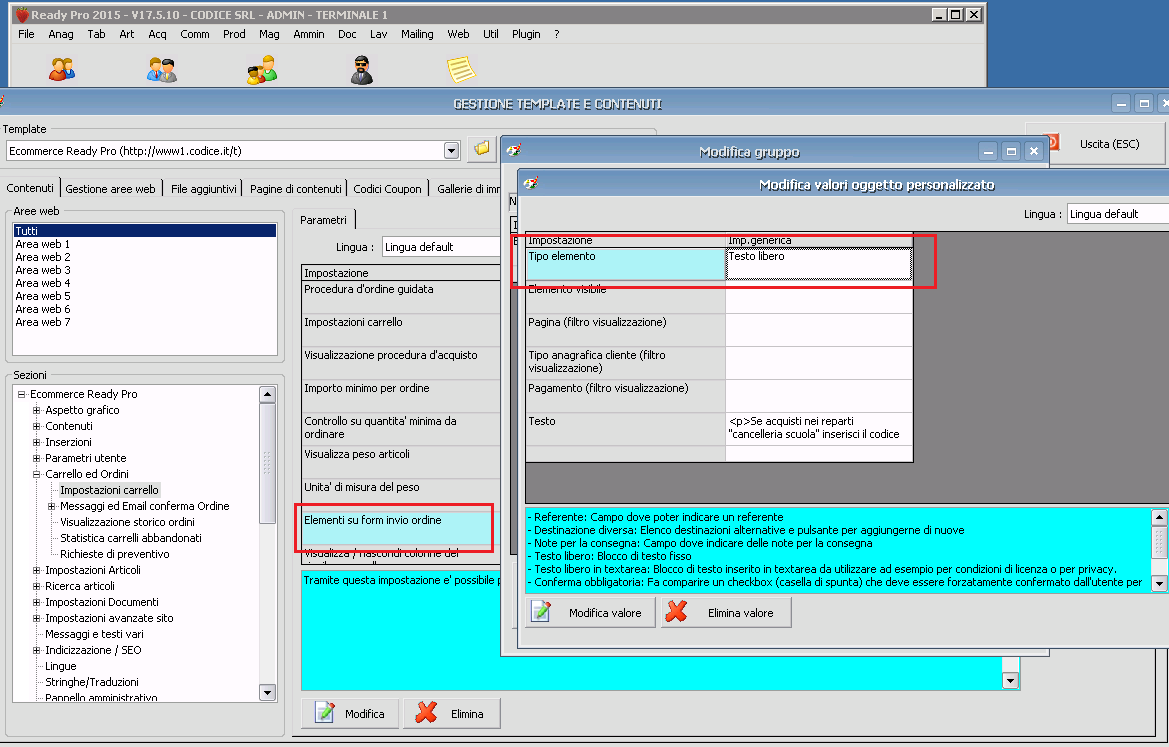Select the Parametri tab

tap(324, 220)
